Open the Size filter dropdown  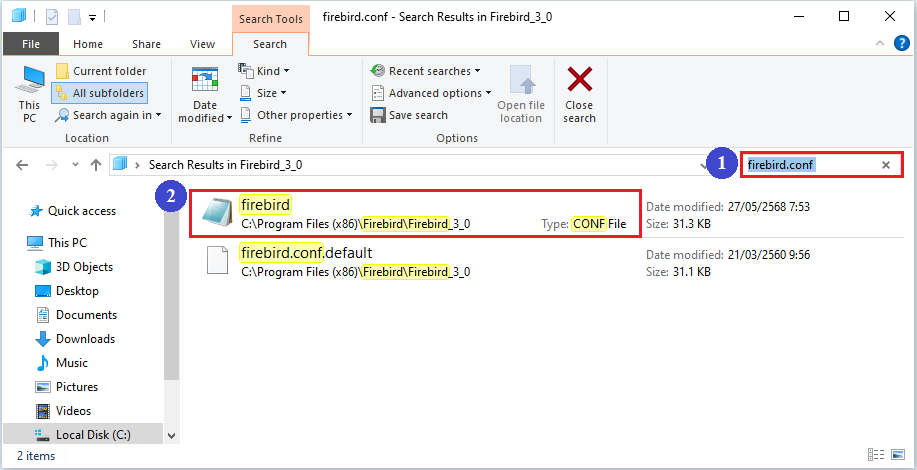(264, 93)
